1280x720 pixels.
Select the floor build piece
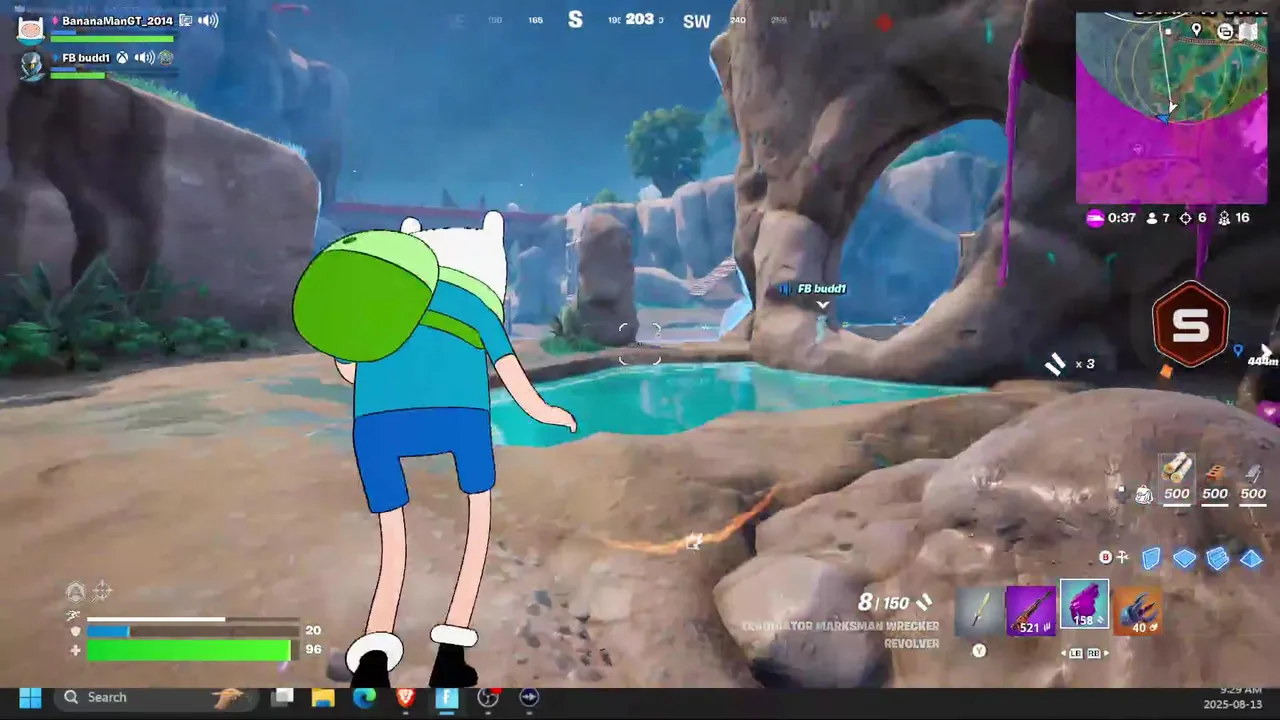[x=1184, y=558]
